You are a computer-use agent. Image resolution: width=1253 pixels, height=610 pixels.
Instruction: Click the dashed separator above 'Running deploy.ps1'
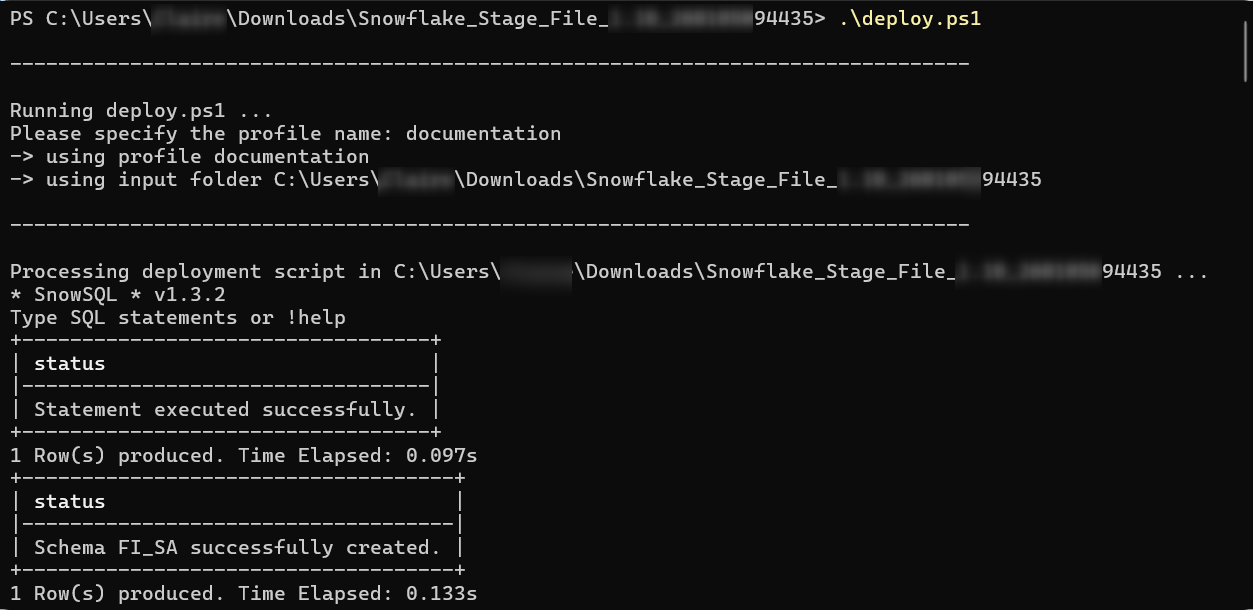tap(489, 64)
